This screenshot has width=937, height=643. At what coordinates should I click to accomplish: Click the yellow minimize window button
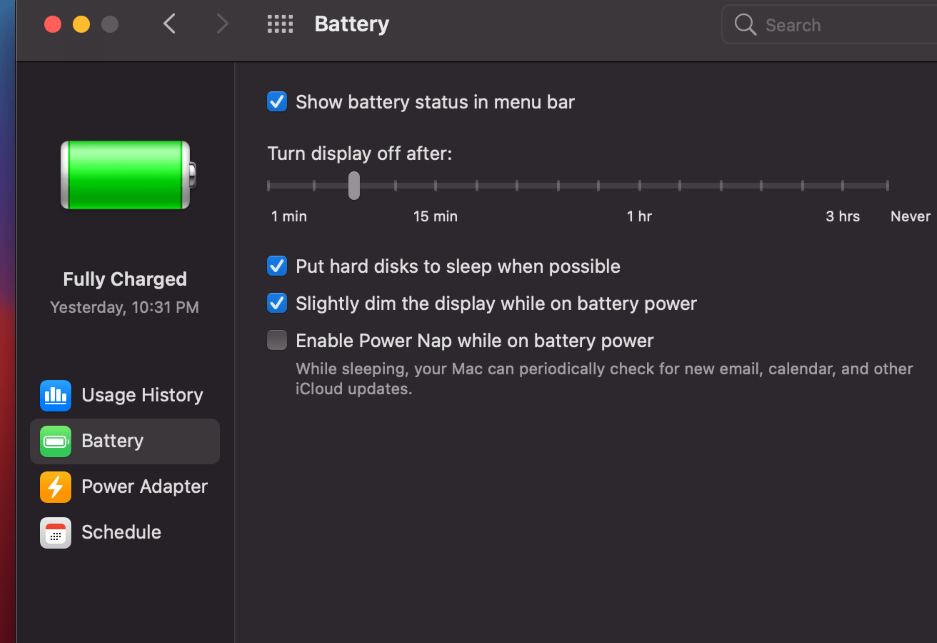tap(81, 25)
